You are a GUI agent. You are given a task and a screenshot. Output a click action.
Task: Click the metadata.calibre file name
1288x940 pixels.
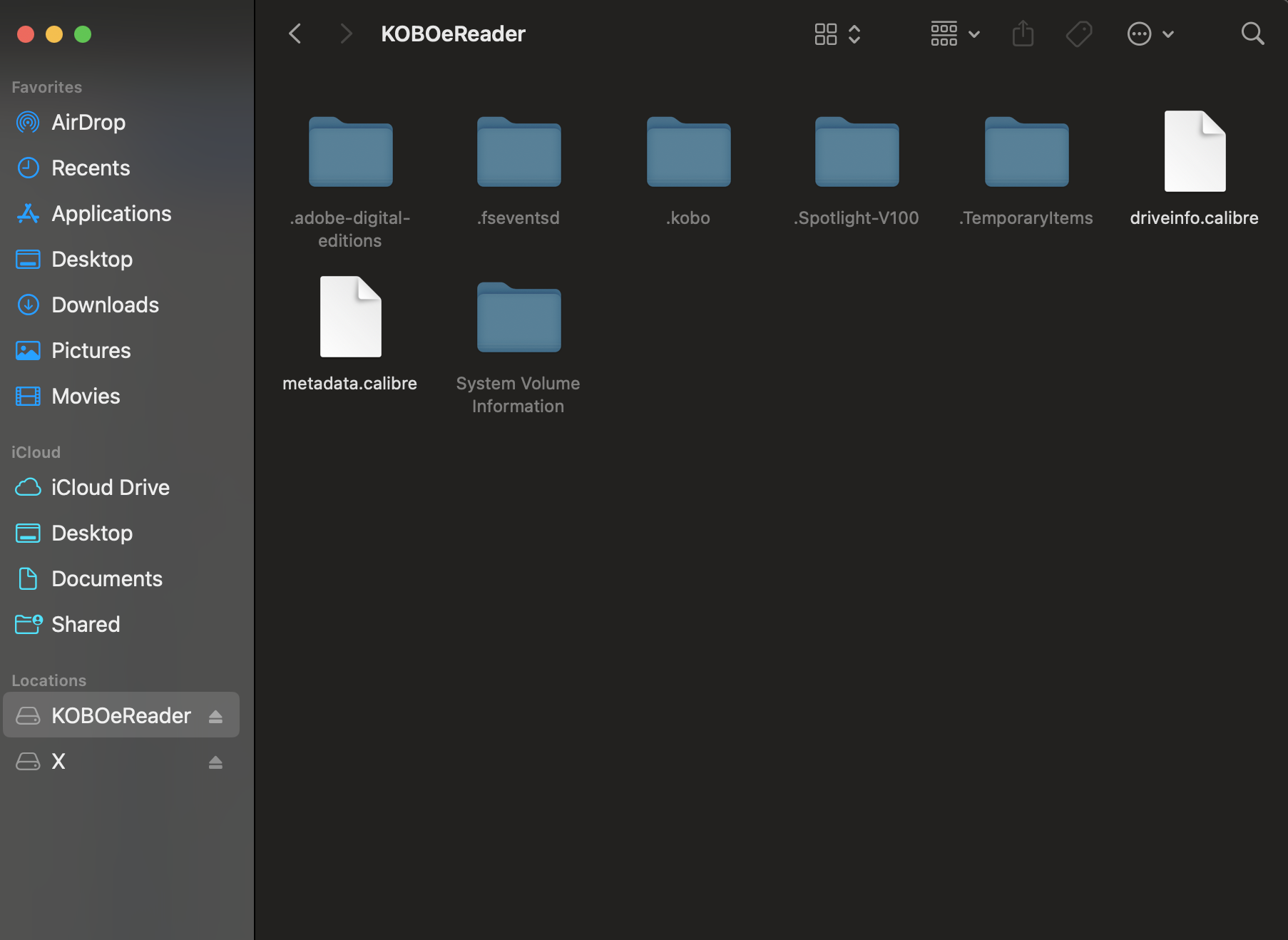pyautogui.click(x=350, y=383)
